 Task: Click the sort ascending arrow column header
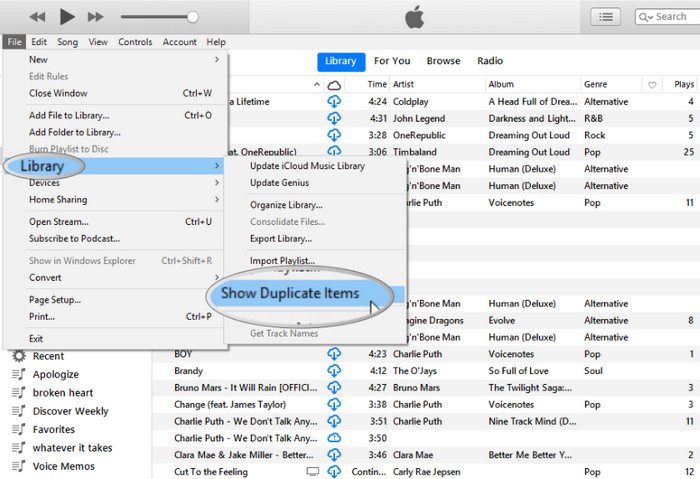pyautogui.click(x=317, y=84)
